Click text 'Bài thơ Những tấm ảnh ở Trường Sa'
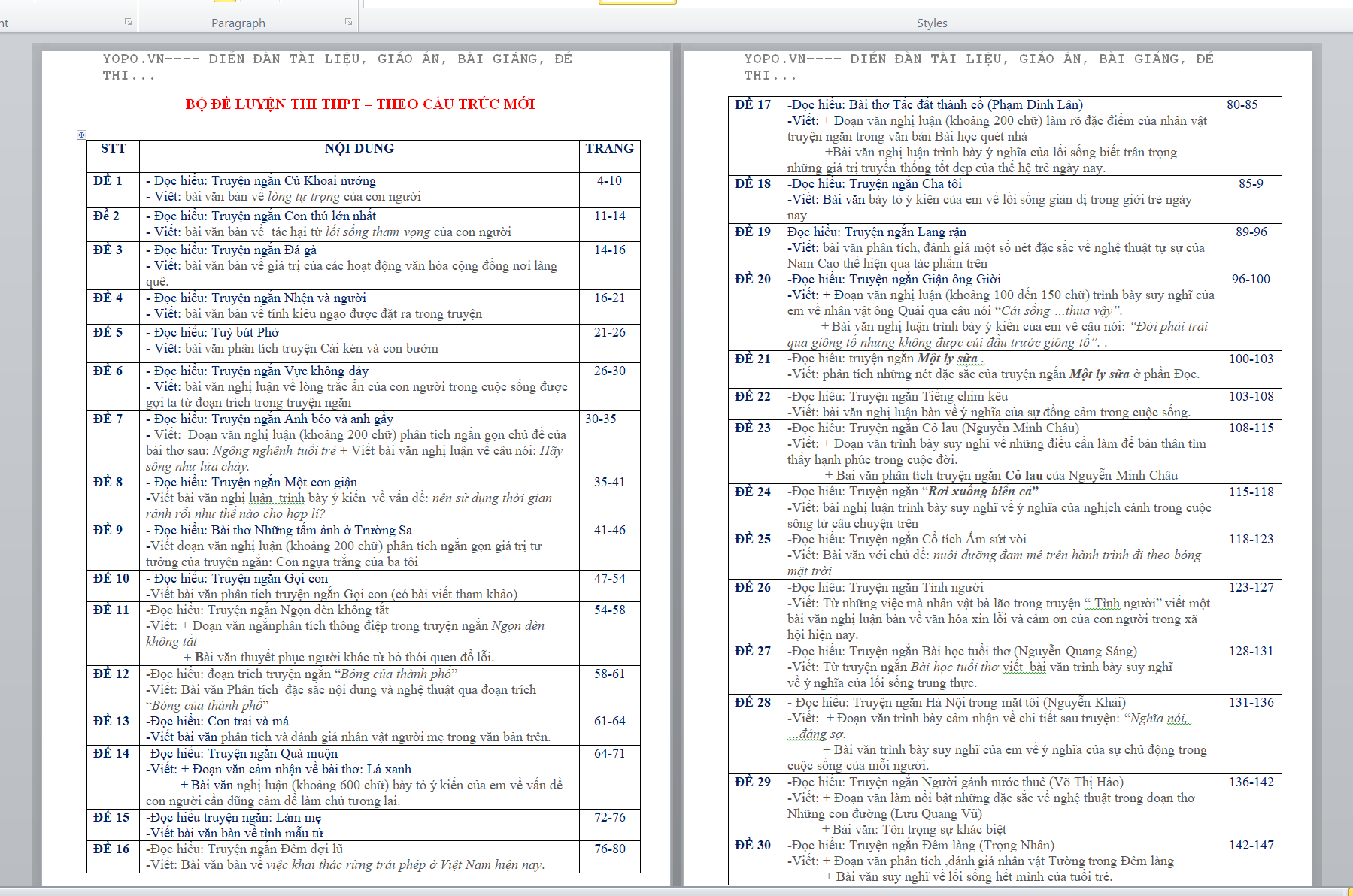 [311, 531]
